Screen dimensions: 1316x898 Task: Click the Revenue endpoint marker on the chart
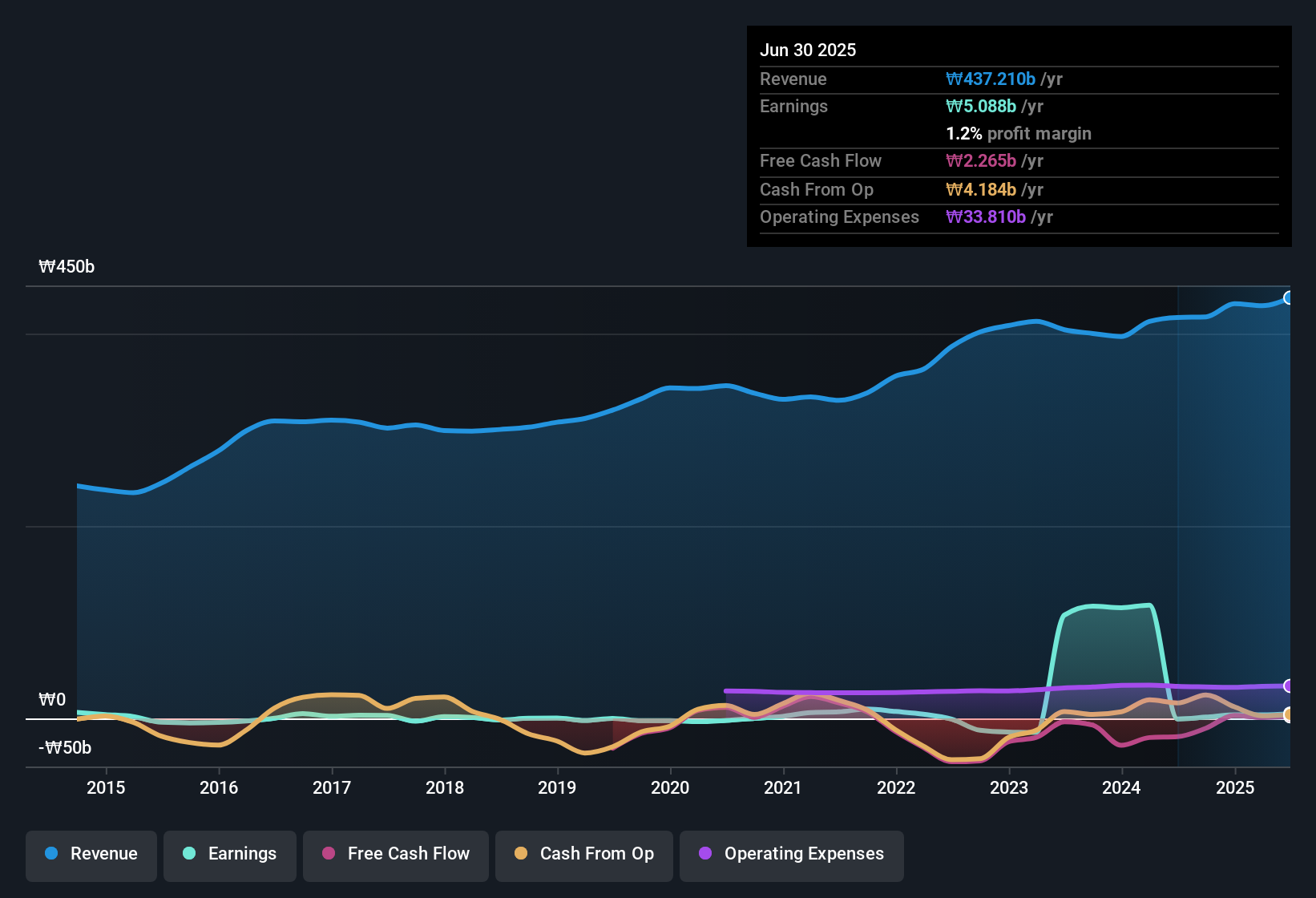tap(1289, 297)
